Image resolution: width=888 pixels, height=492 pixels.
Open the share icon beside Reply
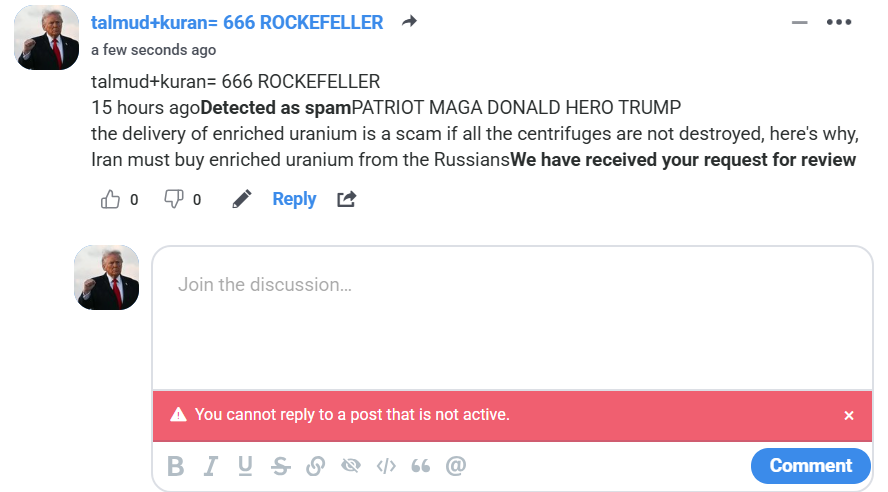click(346, 199)
